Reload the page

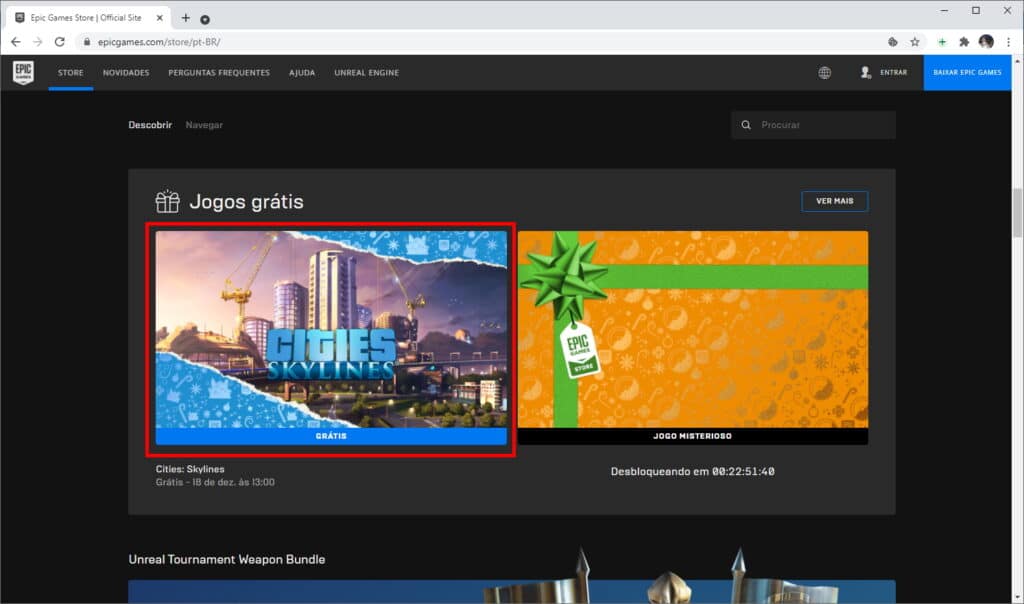(x=59, y=42)
